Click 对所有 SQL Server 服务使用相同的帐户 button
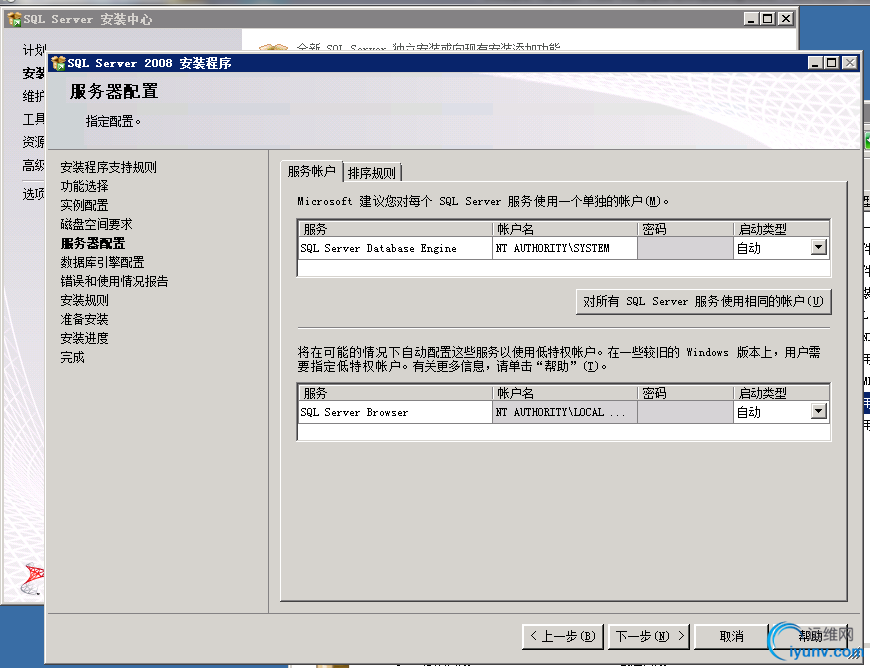 click(x=704, y=301)
